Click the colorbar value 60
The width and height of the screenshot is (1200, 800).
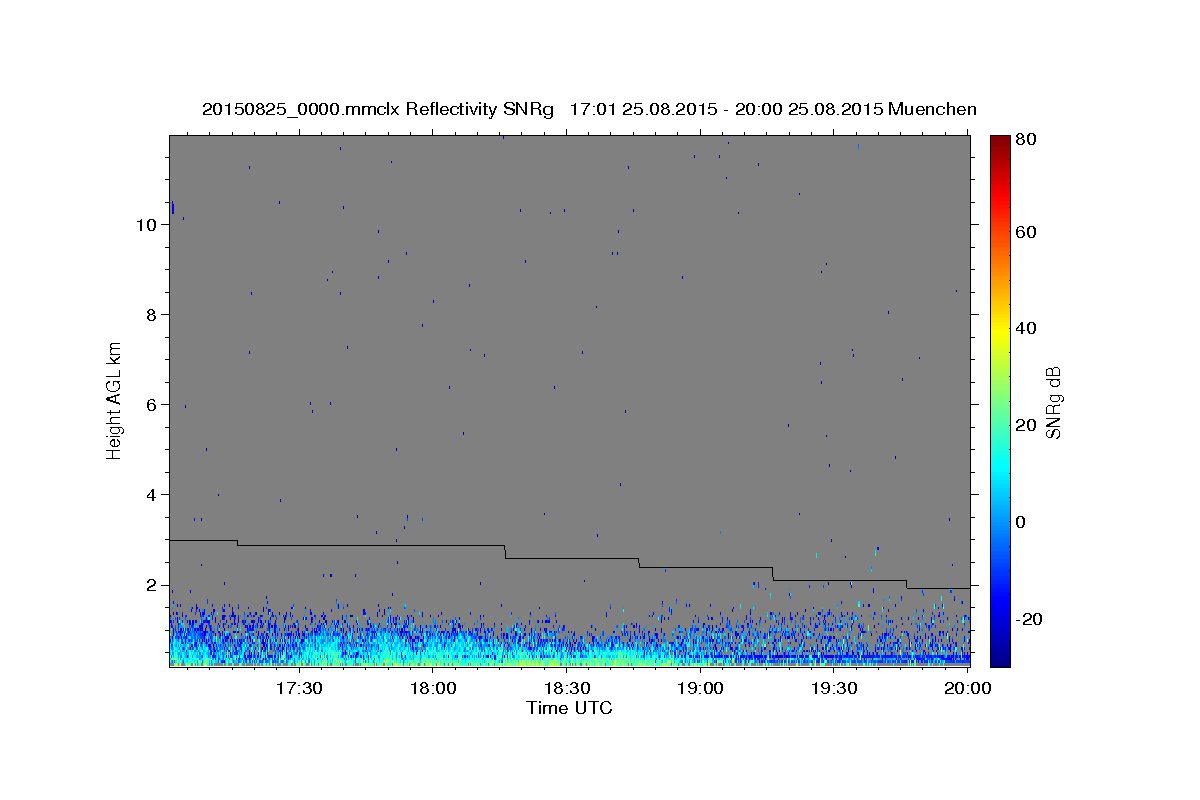click(1025, 232)
